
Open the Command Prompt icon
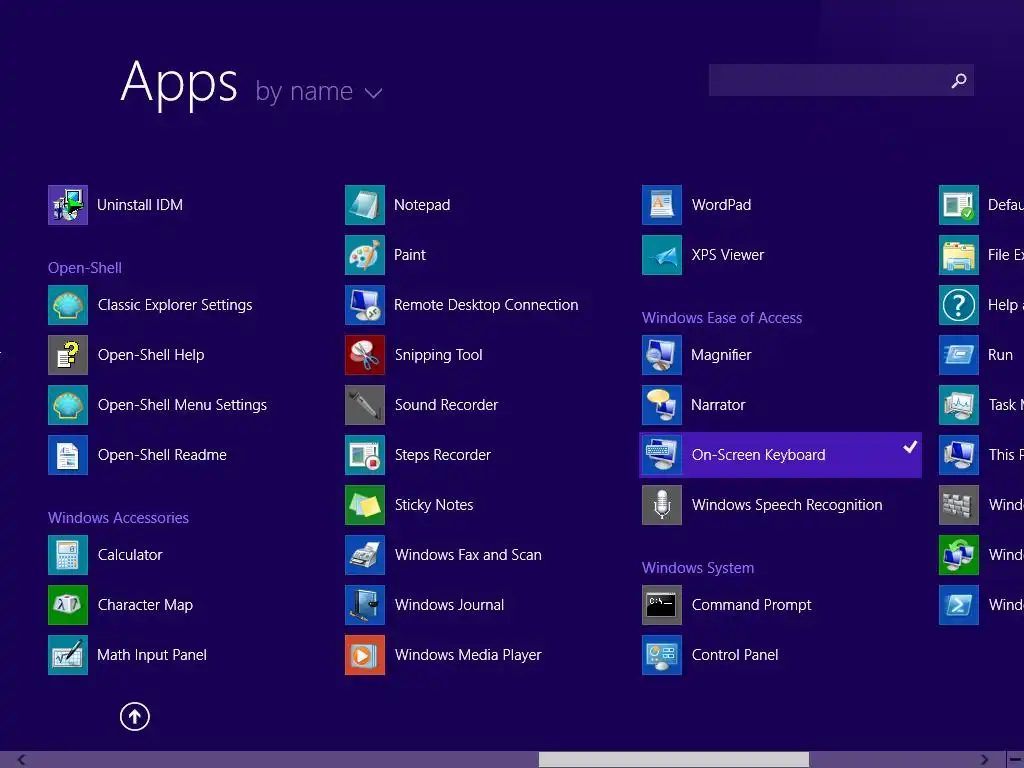pyautogui.click(x=662, y=605)
